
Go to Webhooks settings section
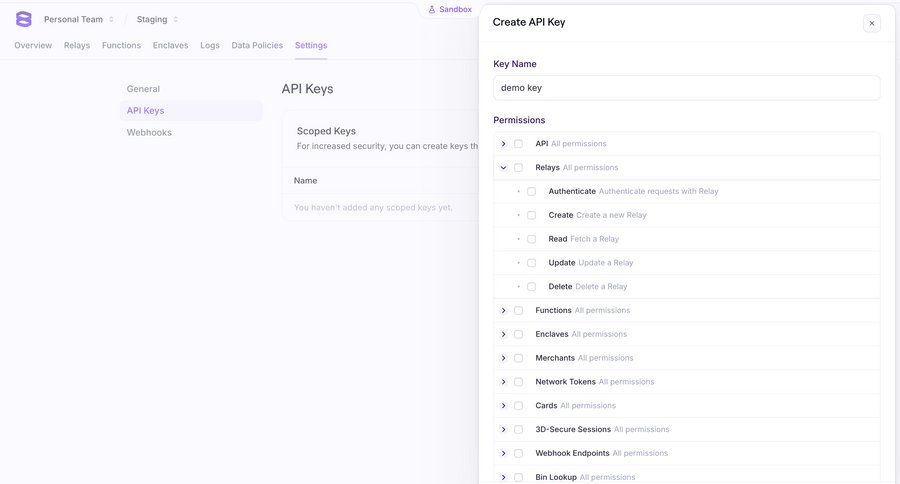(x=149, y=132)
